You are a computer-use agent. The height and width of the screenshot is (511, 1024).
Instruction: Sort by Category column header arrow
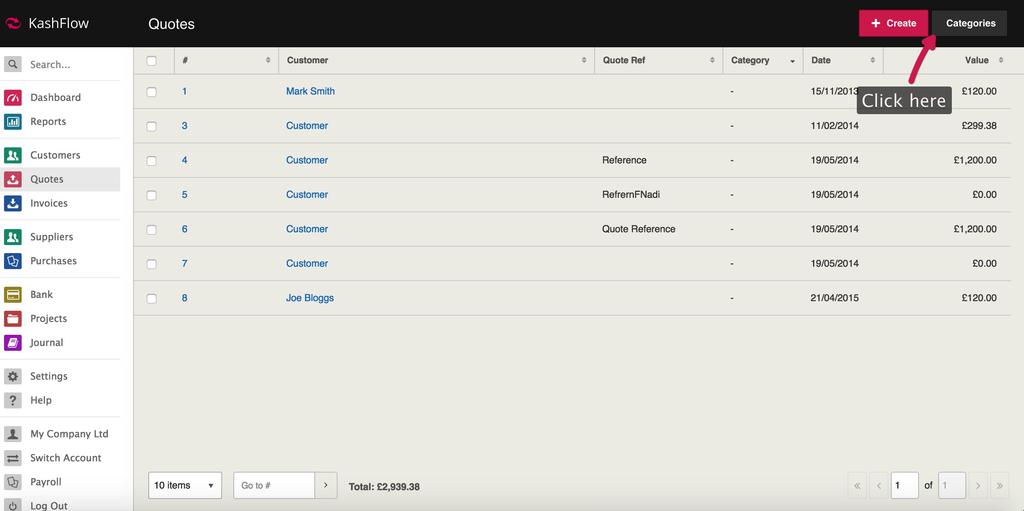point(793,61)
